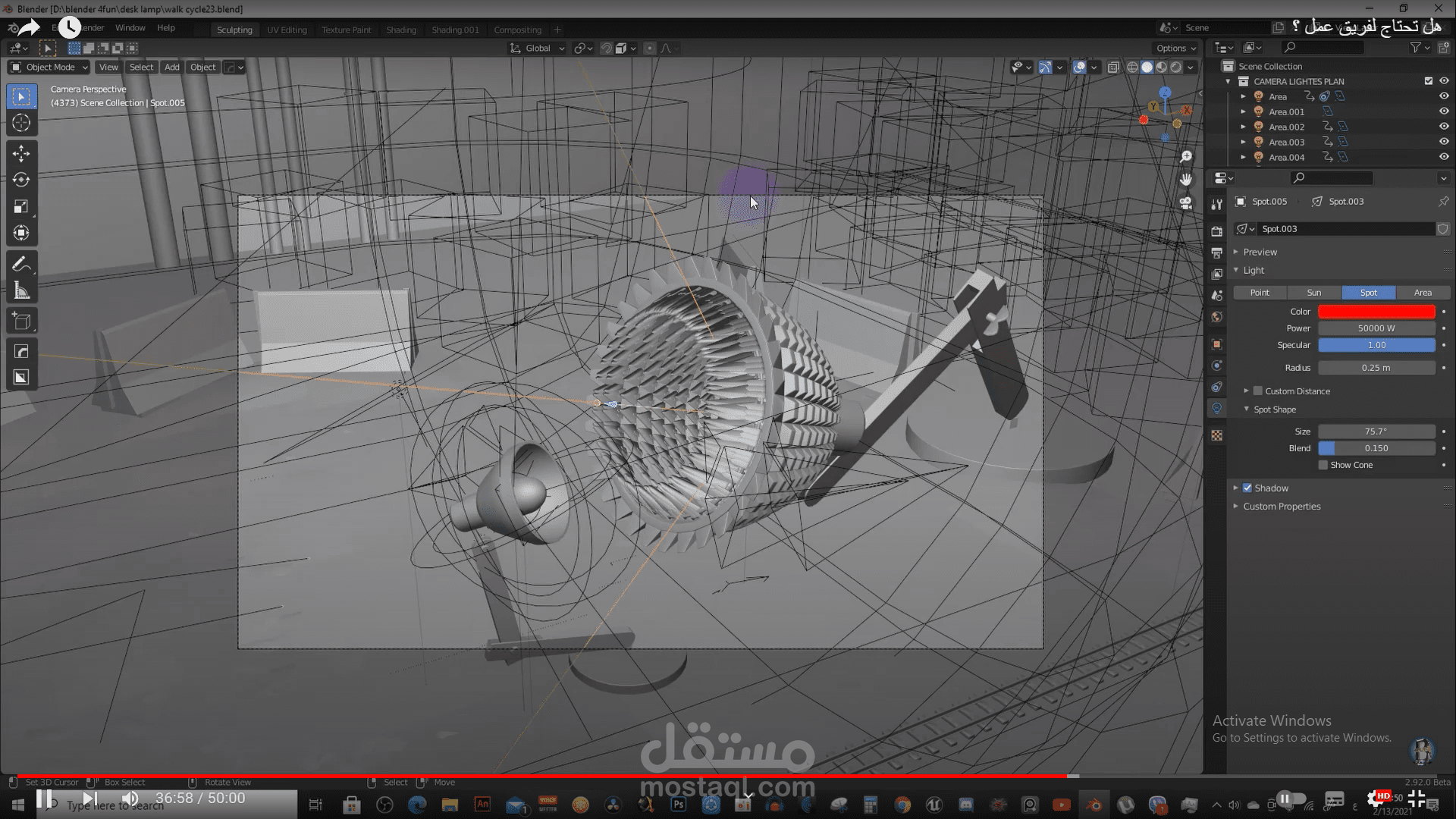The image size is (1456, 819).
Task: Set light type to Point
Action: pos(1260,293)
